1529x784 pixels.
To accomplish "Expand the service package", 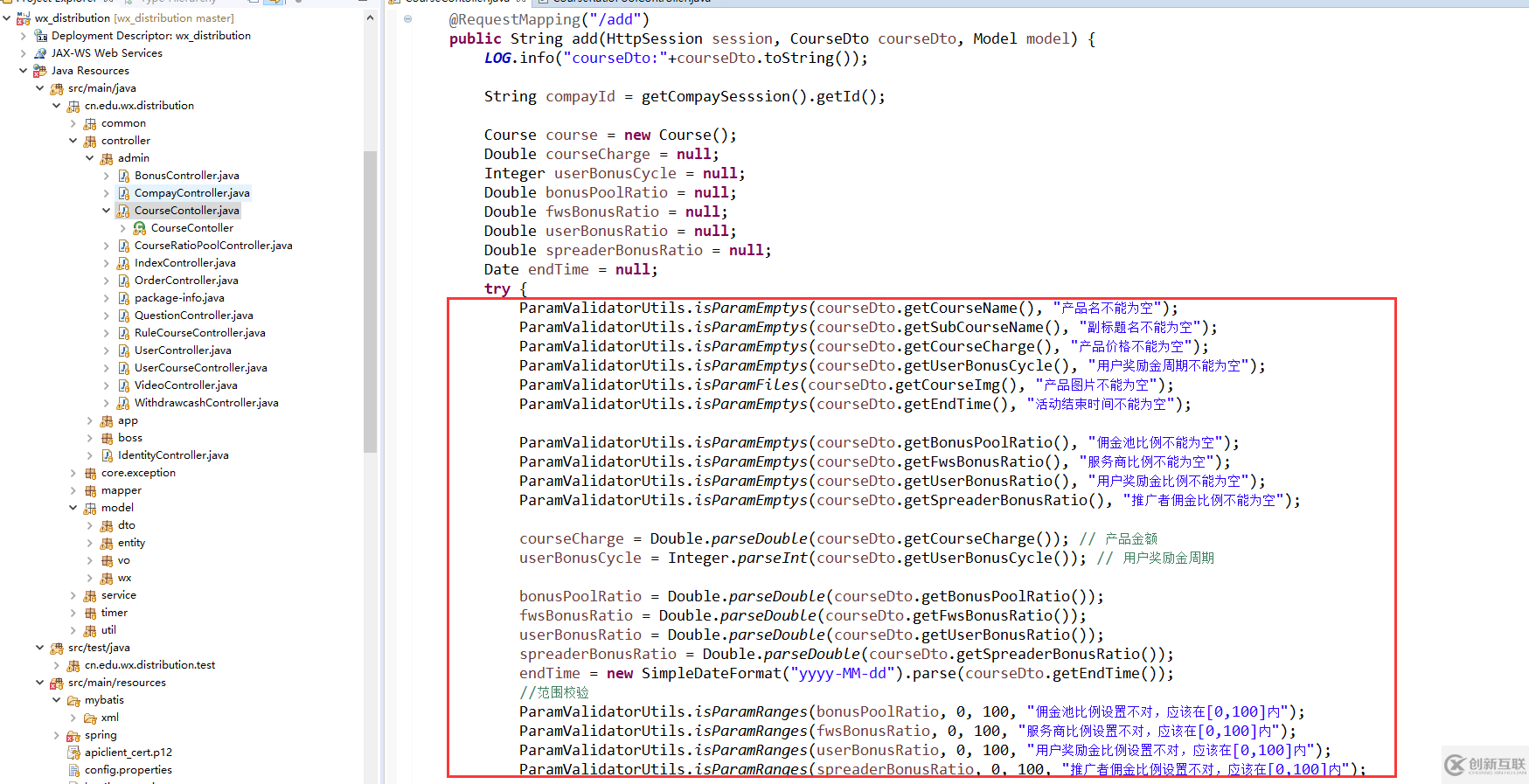I will (x=73, y=595).
